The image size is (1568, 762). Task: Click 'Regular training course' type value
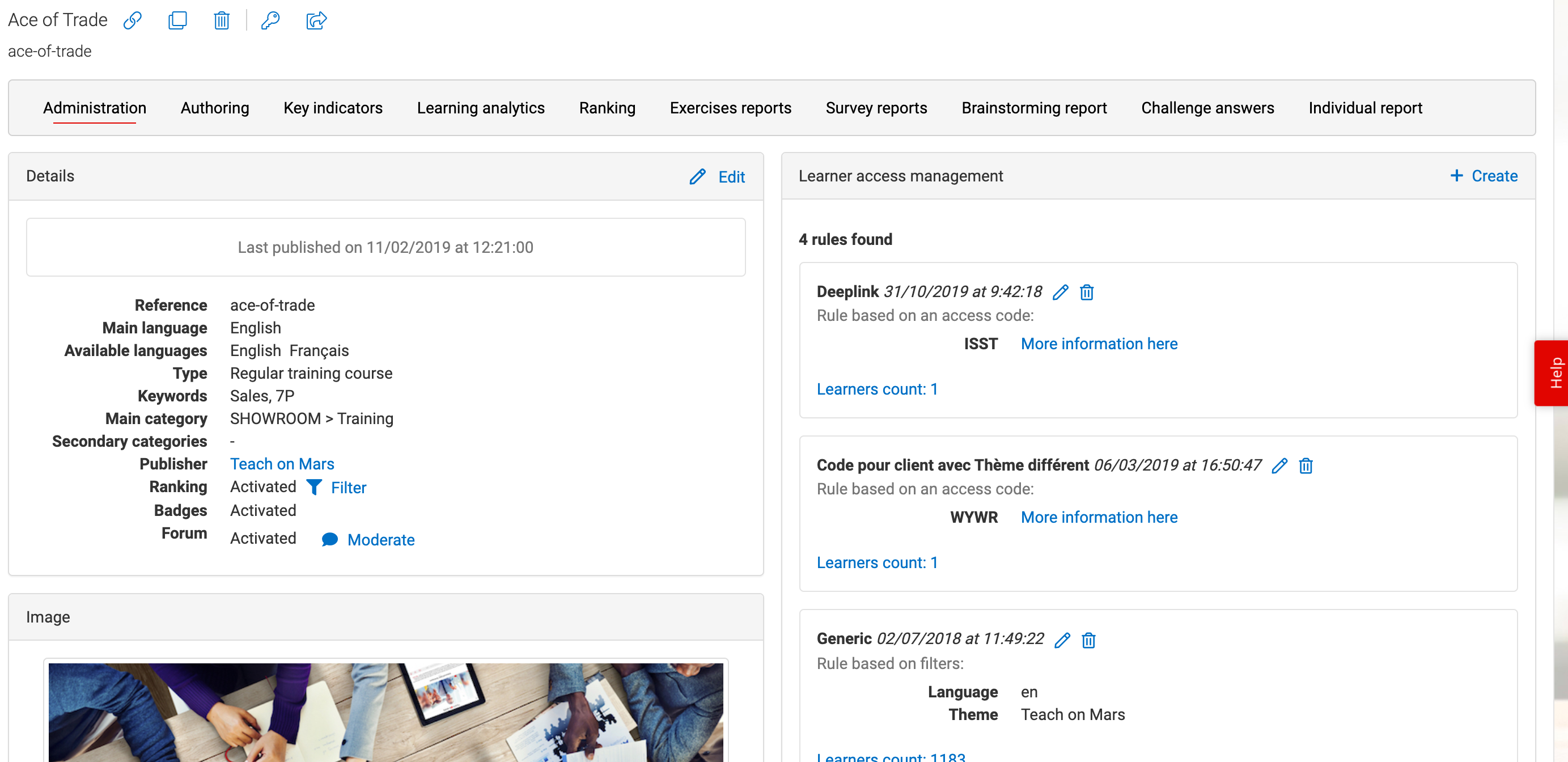coord(311,373)
